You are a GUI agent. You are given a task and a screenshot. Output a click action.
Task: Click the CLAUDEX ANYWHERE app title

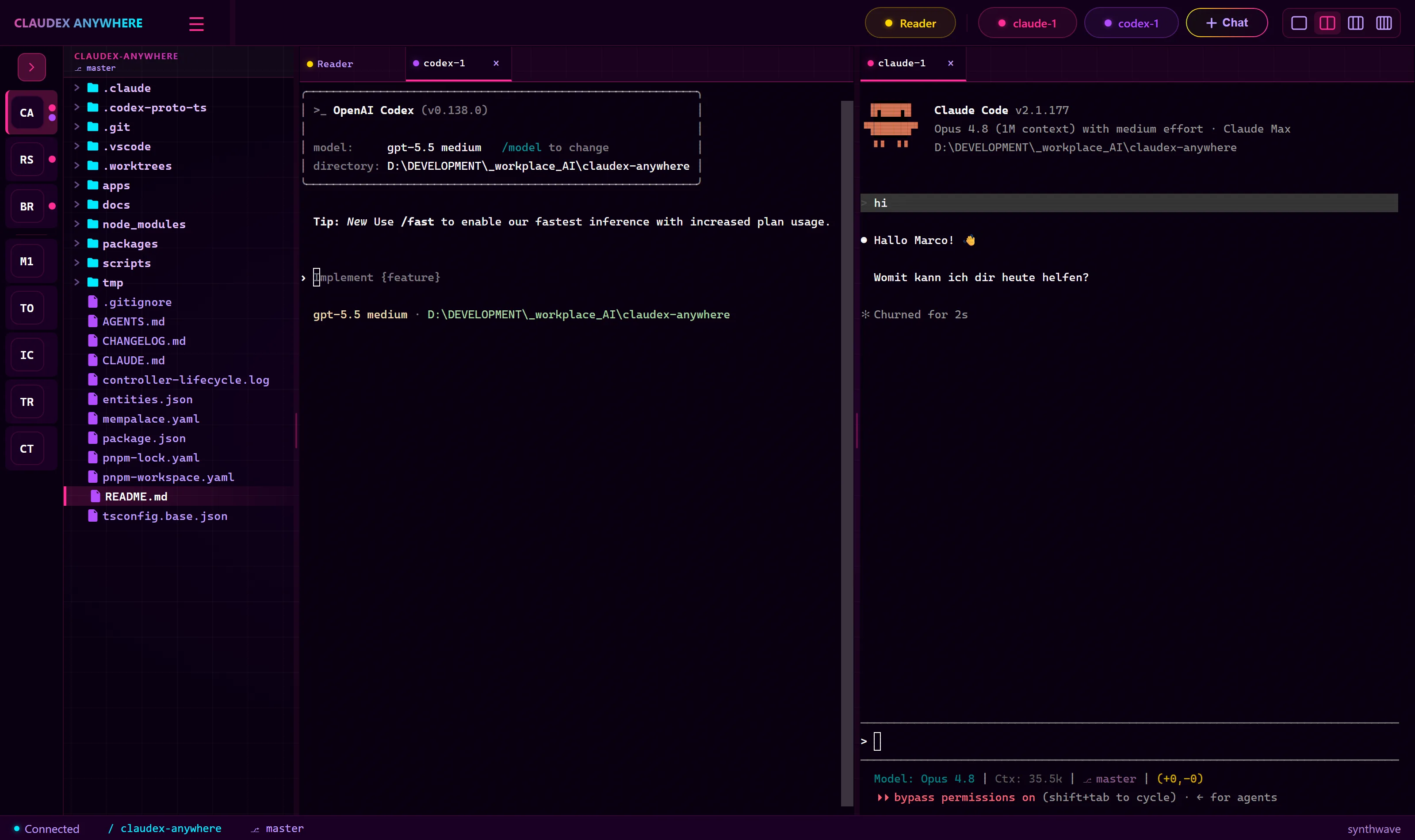point(78,23)
